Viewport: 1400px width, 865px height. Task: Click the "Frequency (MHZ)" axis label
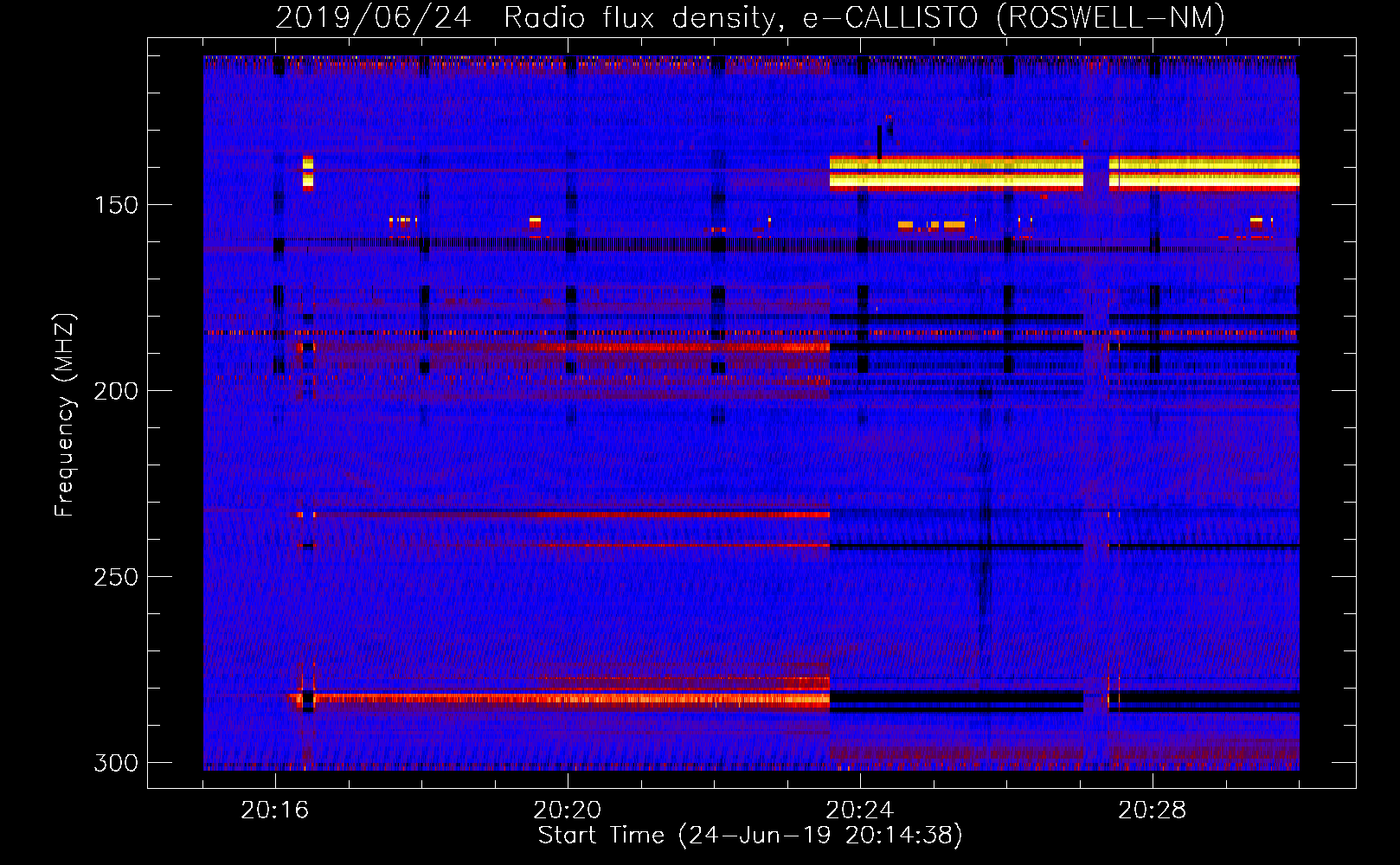click(65, 415)
